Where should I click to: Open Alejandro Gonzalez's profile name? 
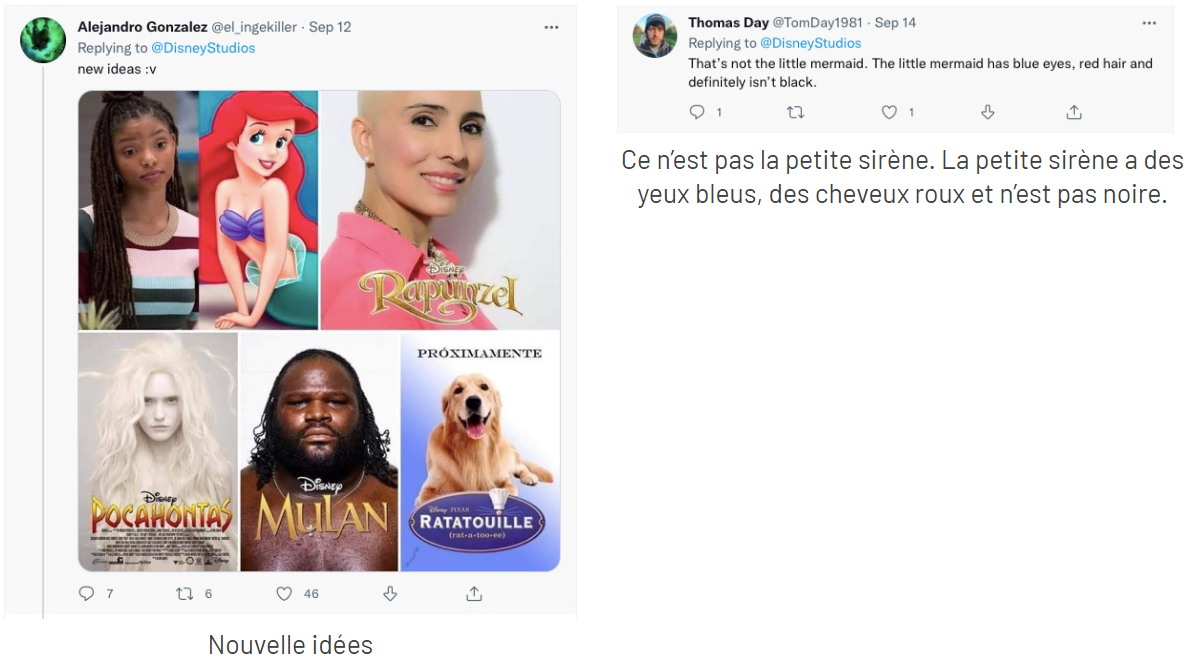142,27
